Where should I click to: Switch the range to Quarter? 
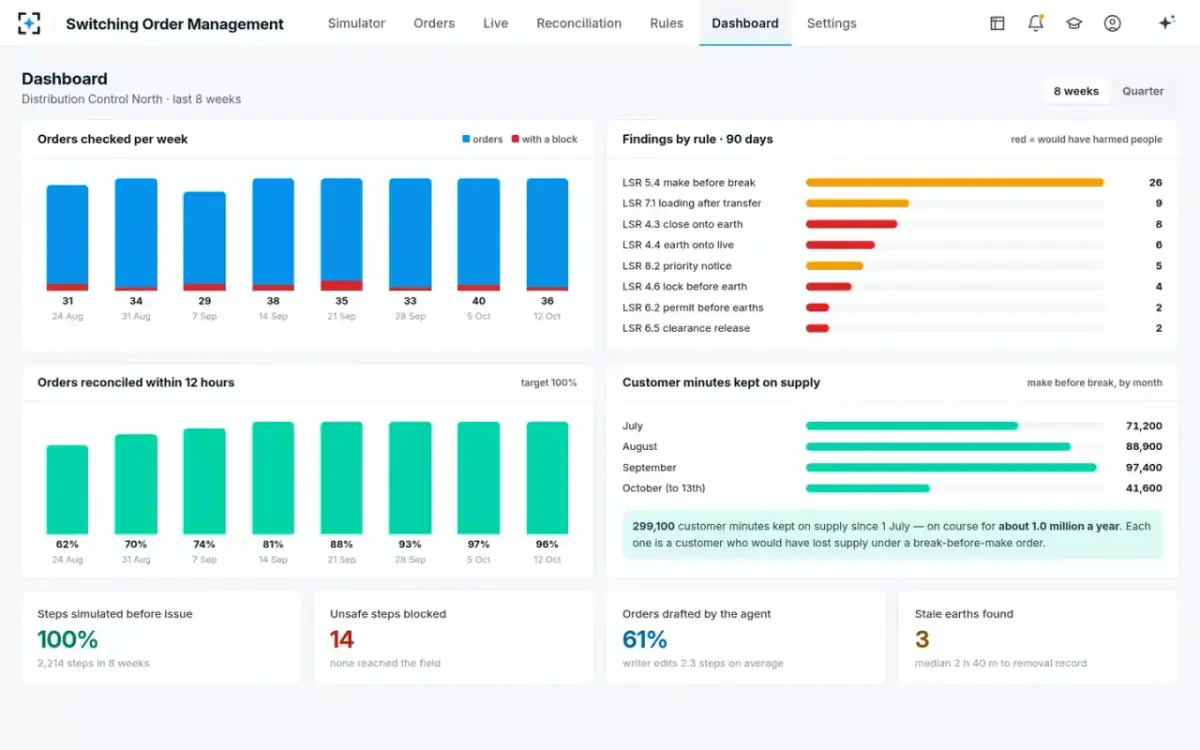(x=1142, y=91)
